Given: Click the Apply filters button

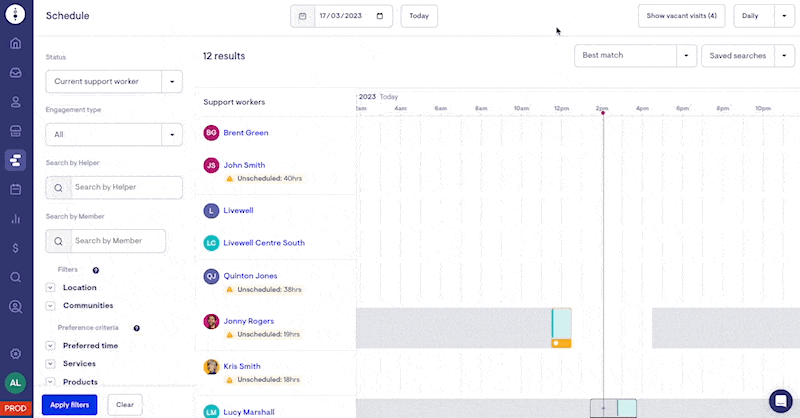Looking at the screenshot, I should click(69, 405).
